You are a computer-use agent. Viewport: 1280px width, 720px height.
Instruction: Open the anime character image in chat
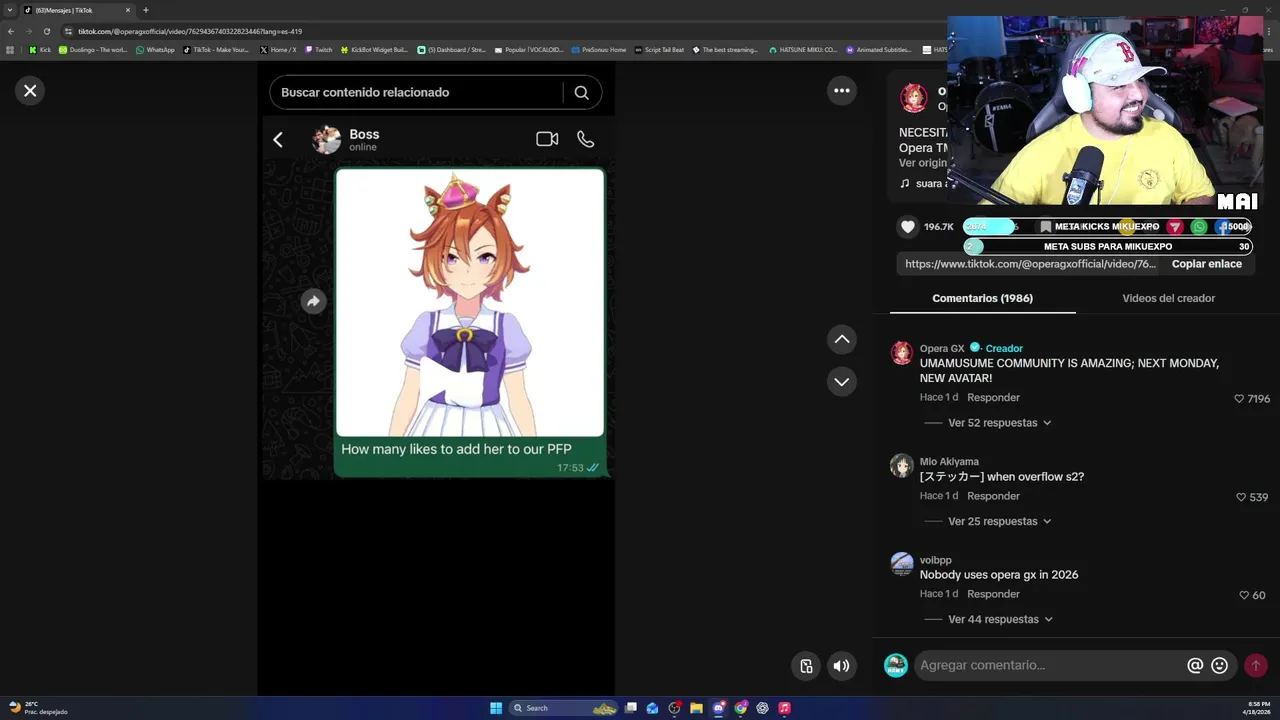point(470,303)
